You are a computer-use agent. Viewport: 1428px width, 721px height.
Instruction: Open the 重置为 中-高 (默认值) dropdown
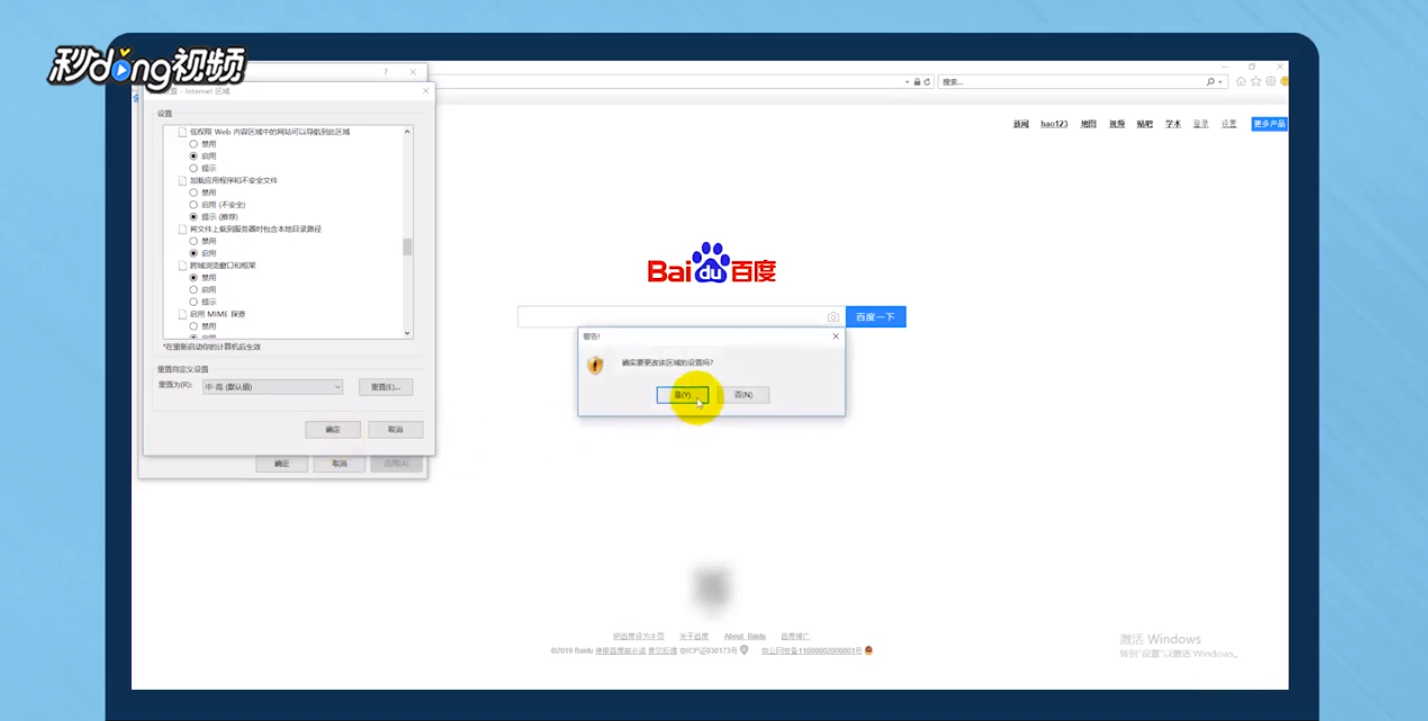(x=273, y=387)
